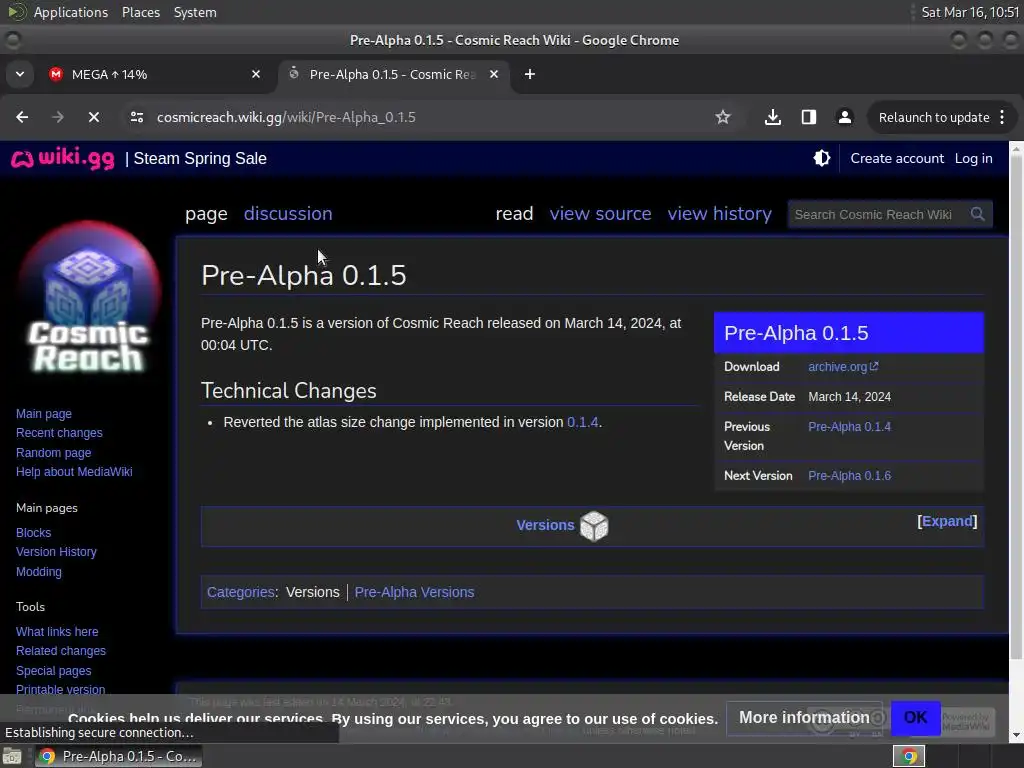Open Main page in sidebar
This screenshot has width=1024, height=768.
(44, 413)
